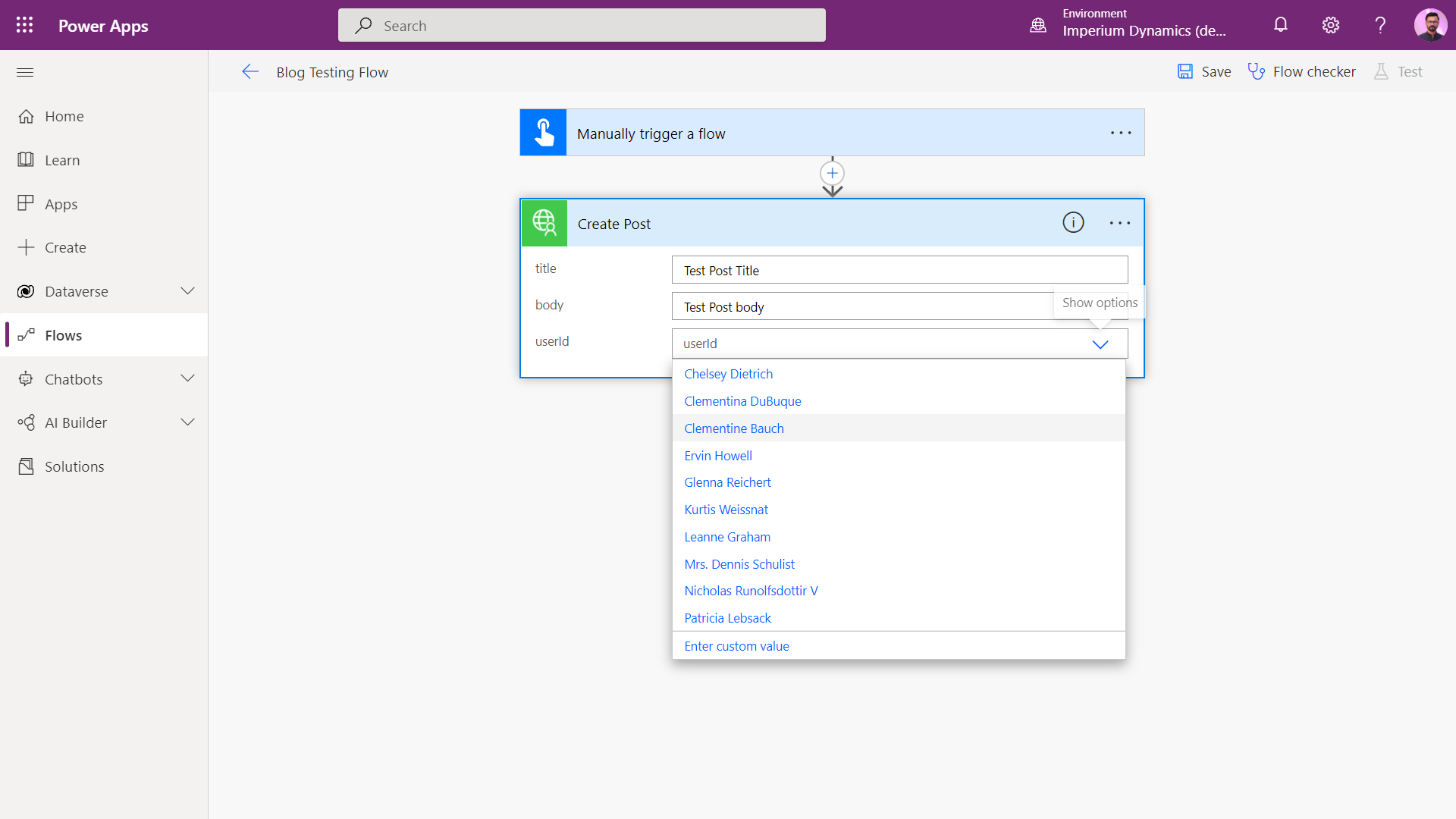Save the flow
The width and height of the screenshot is (1456, 819).
1204,71
